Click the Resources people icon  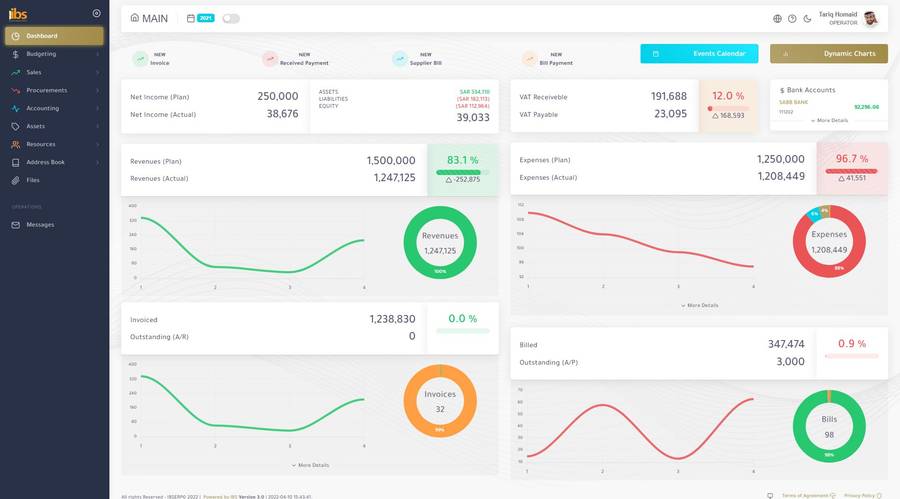15,144
